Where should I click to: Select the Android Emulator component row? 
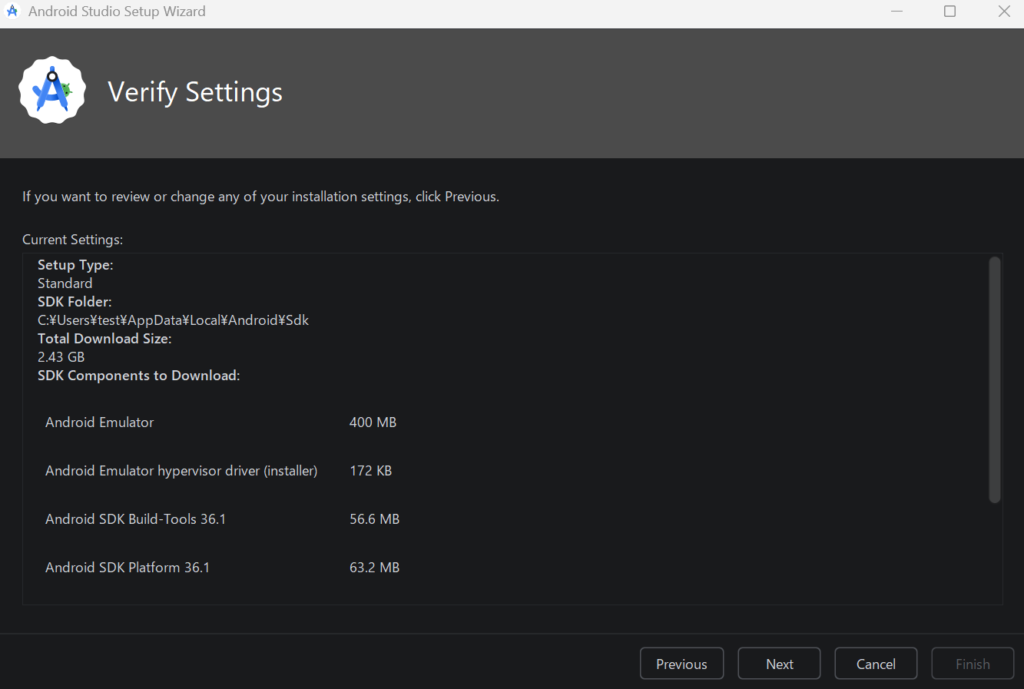[x=100, y=422]
